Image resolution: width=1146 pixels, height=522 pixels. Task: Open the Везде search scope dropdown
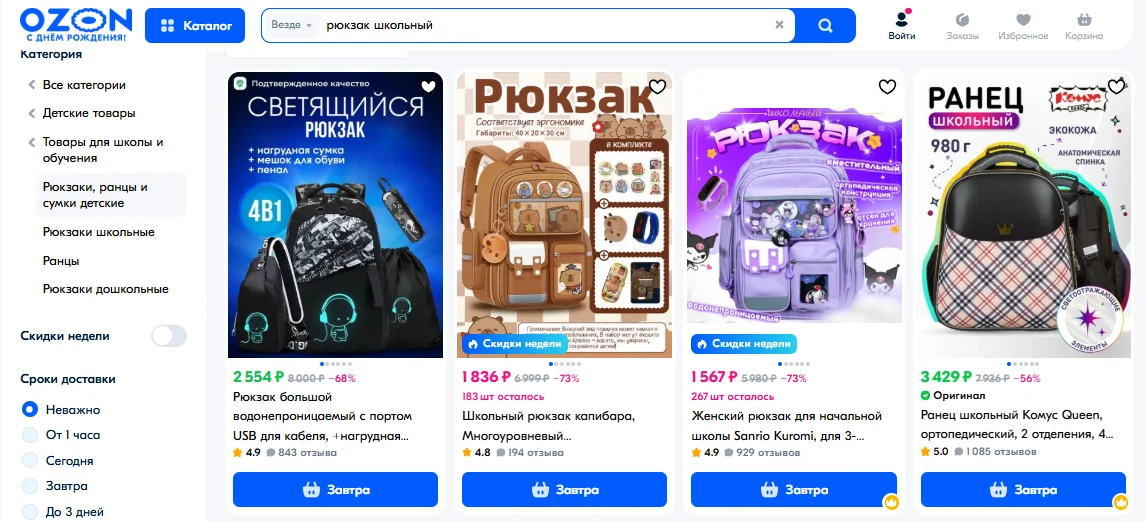click(x=292, y=25)
